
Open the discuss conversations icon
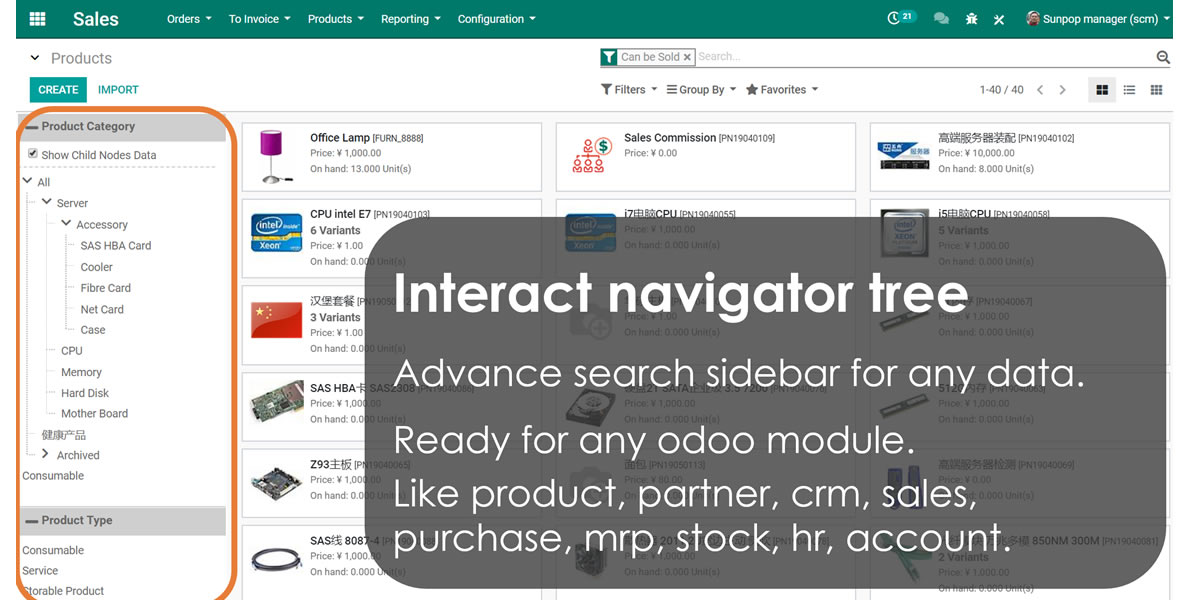click(x=941, y=19)
